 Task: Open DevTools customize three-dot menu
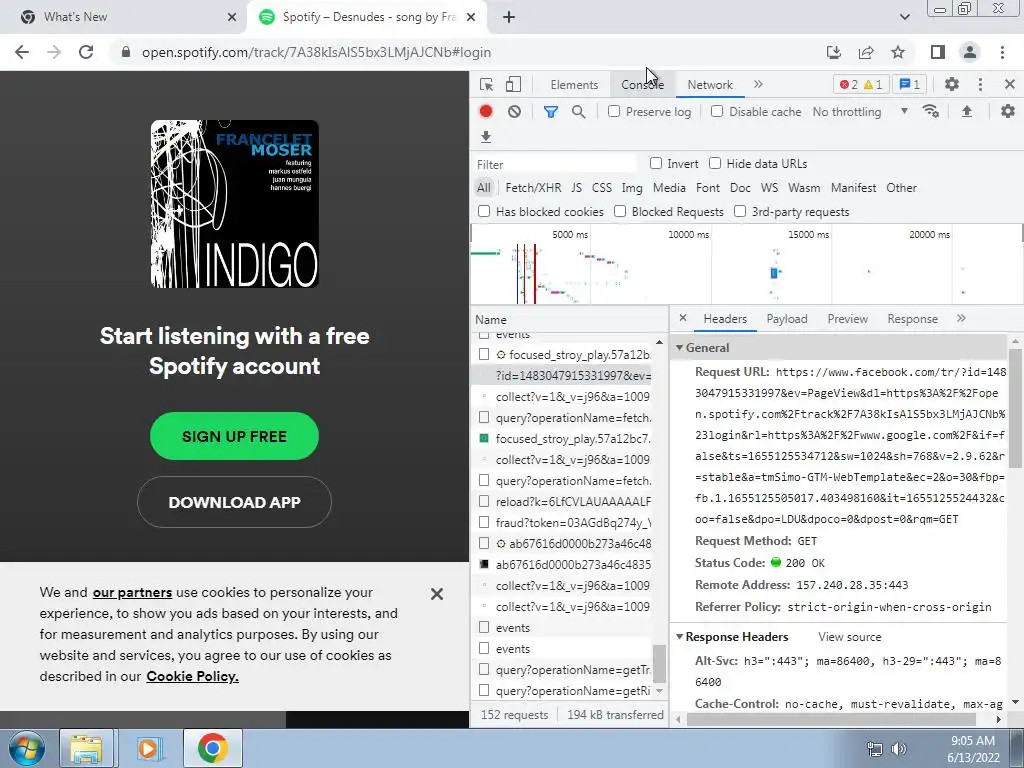click(x=980, y=84)
